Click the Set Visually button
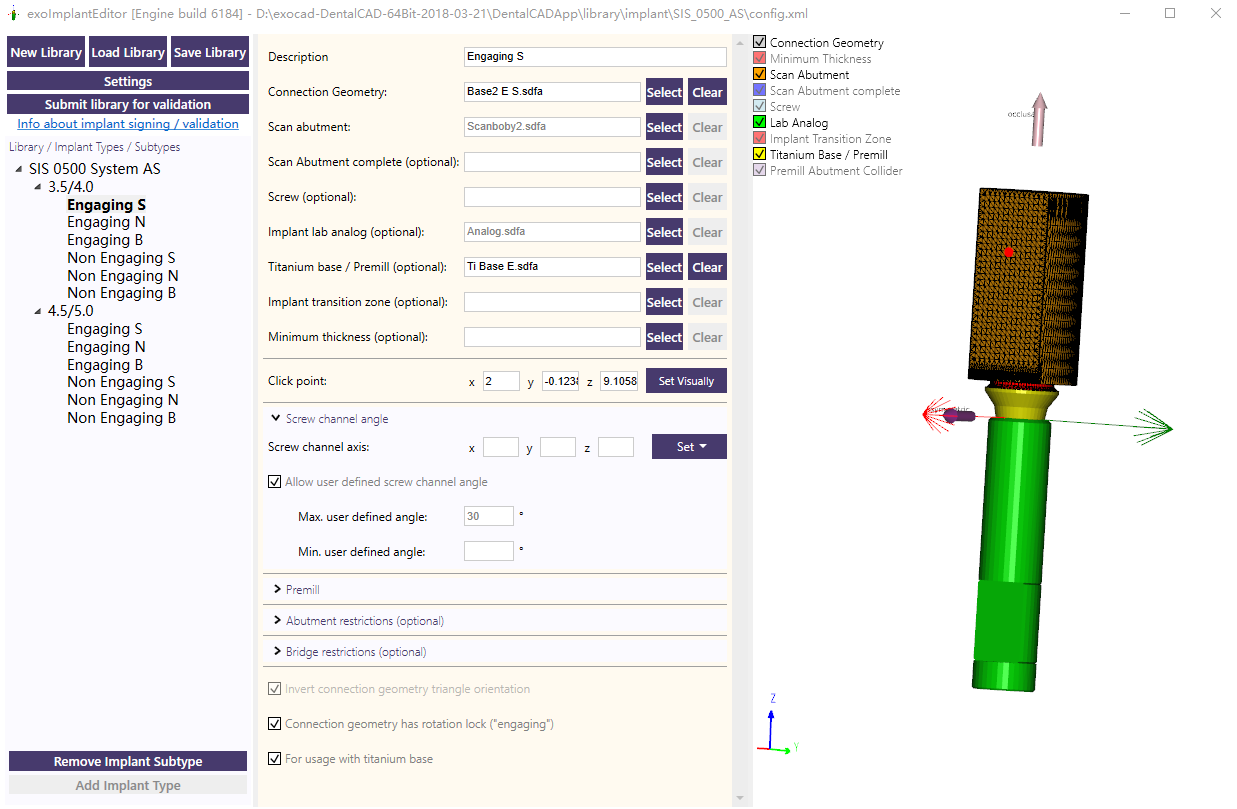 pos(685,380)
